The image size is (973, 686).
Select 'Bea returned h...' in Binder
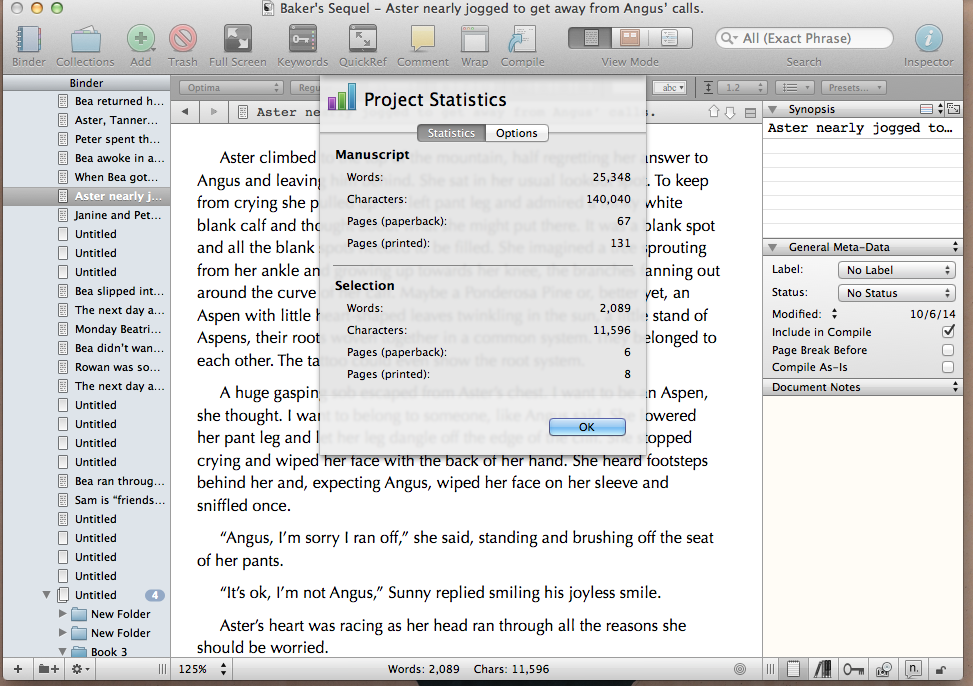point(110,101)
